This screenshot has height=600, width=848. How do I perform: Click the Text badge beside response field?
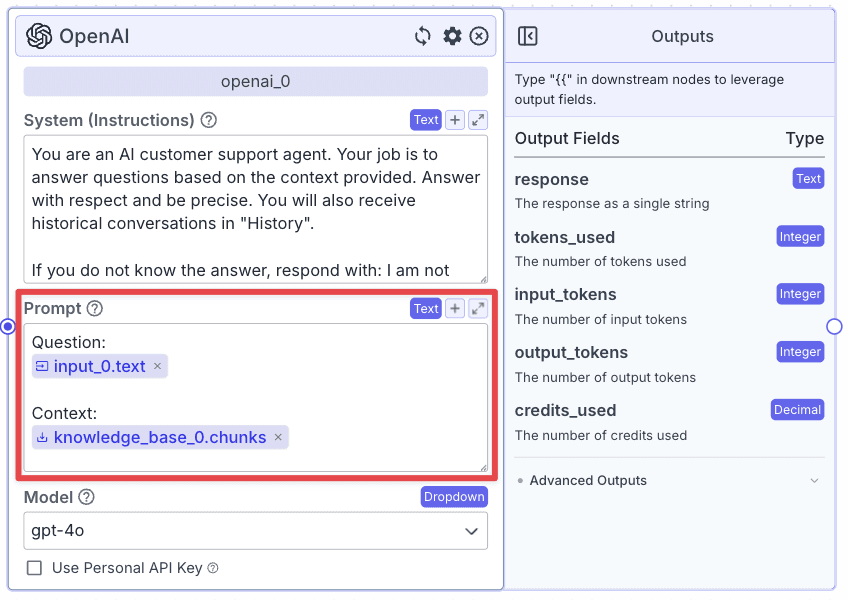point(809,179)
